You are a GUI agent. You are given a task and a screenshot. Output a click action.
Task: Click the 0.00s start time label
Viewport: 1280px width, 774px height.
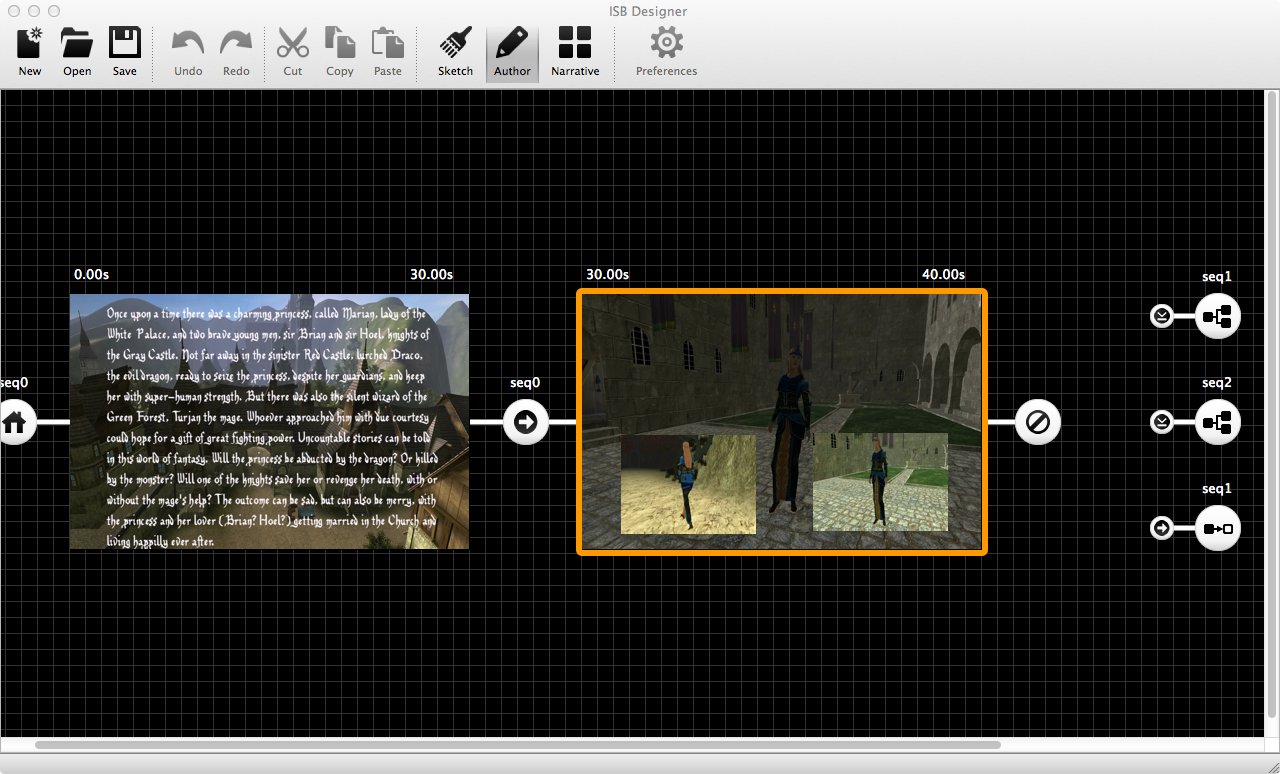(92, 274)
